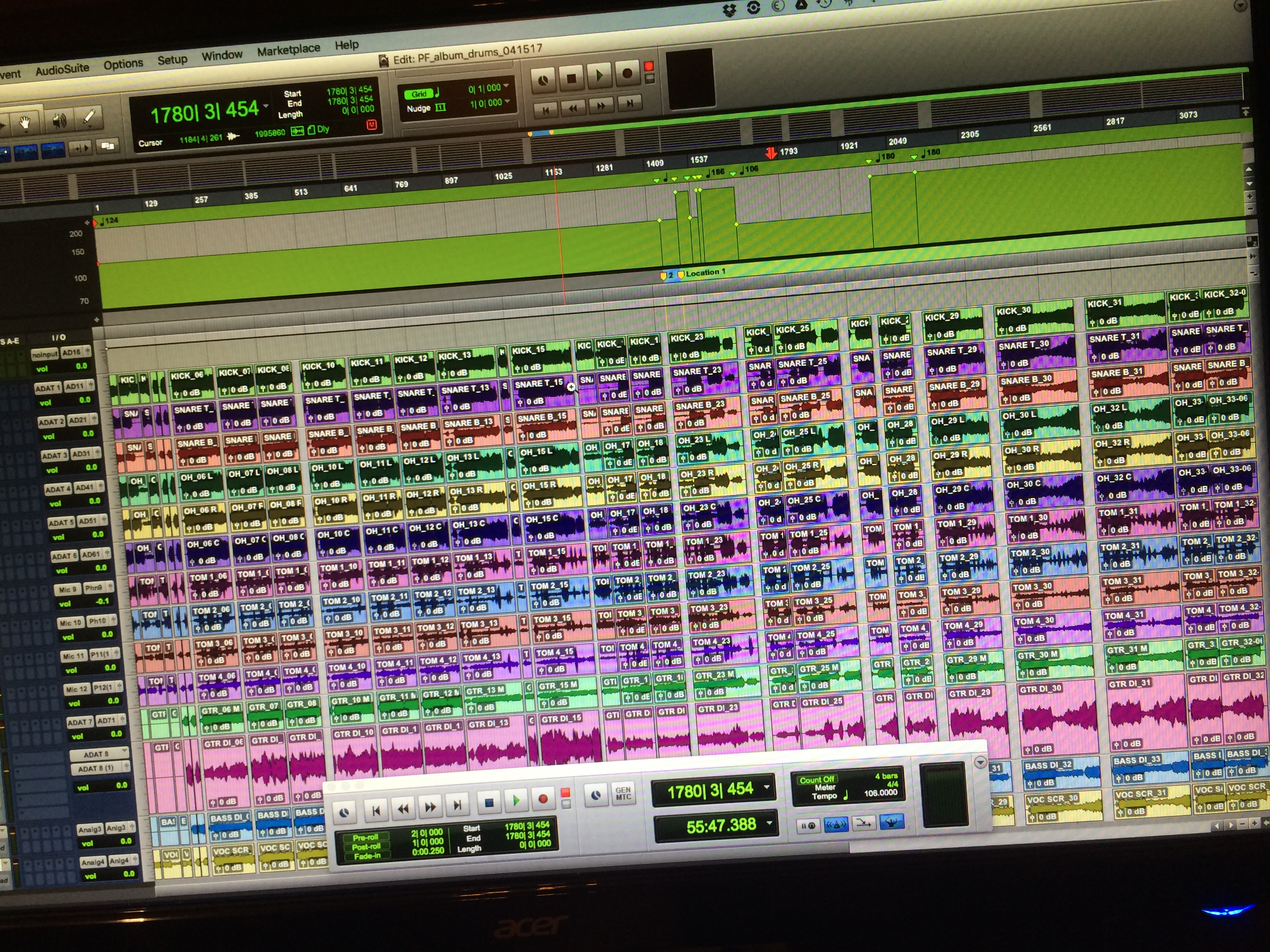Click the Dropbox icon in menu bar
Viewport: 1270px width, 952px height.
click(x=729, y=10)
